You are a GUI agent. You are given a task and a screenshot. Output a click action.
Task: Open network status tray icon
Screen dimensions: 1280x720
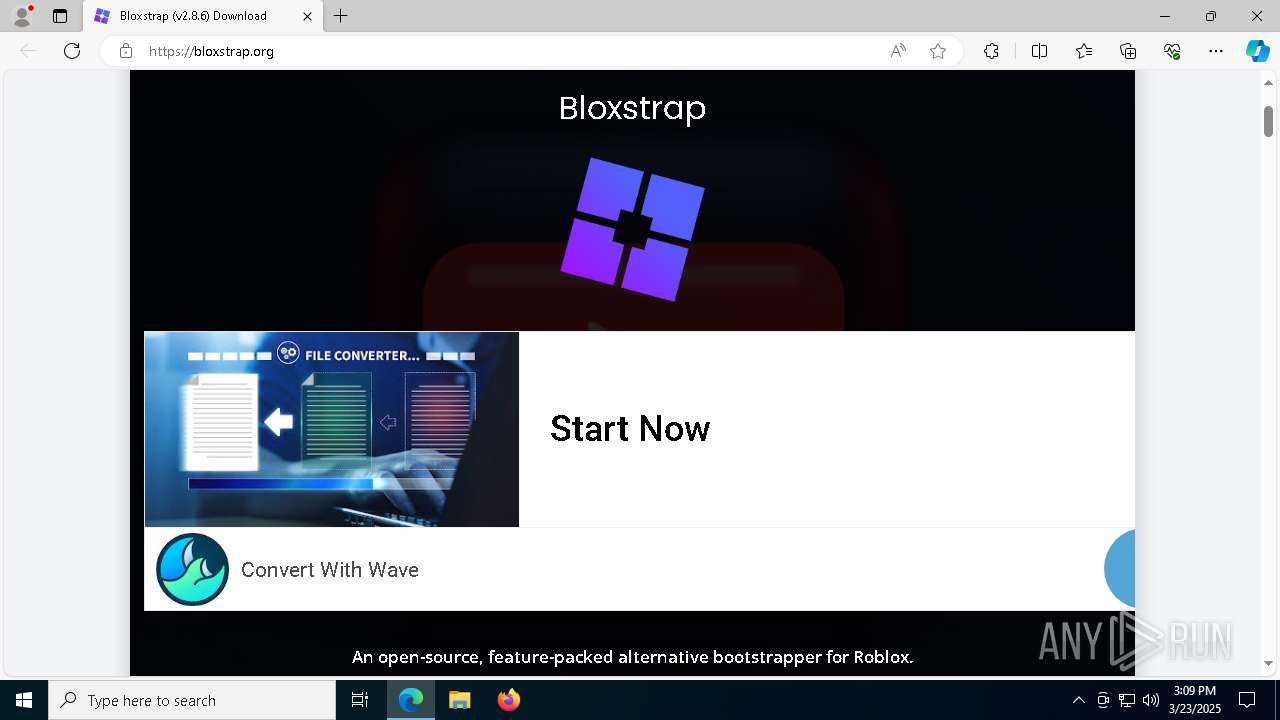coord(1127,700)
